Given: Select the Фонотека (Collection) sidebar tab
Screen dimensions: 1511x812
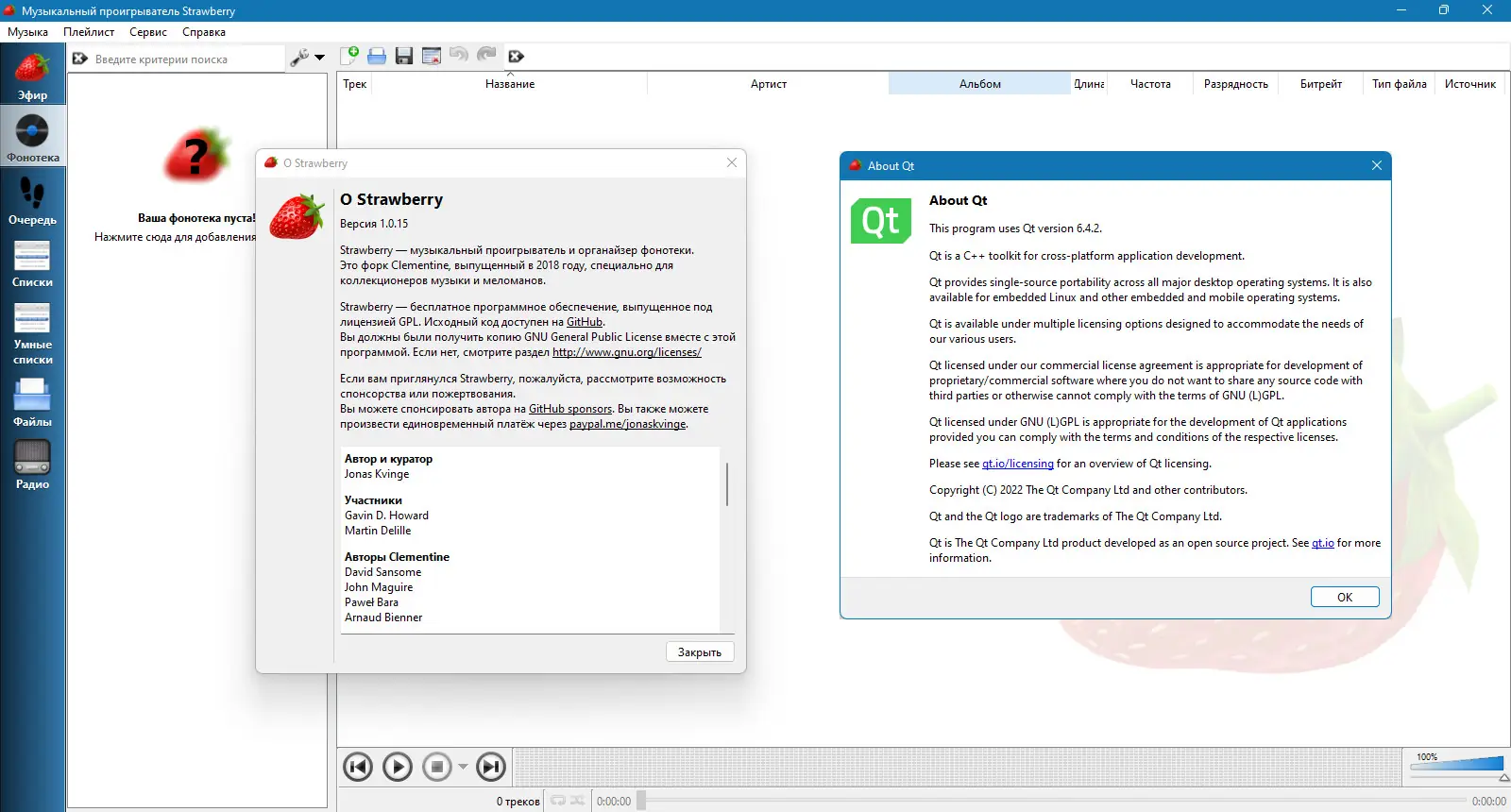Looking at the screenshot, I should tap(32, 139).
